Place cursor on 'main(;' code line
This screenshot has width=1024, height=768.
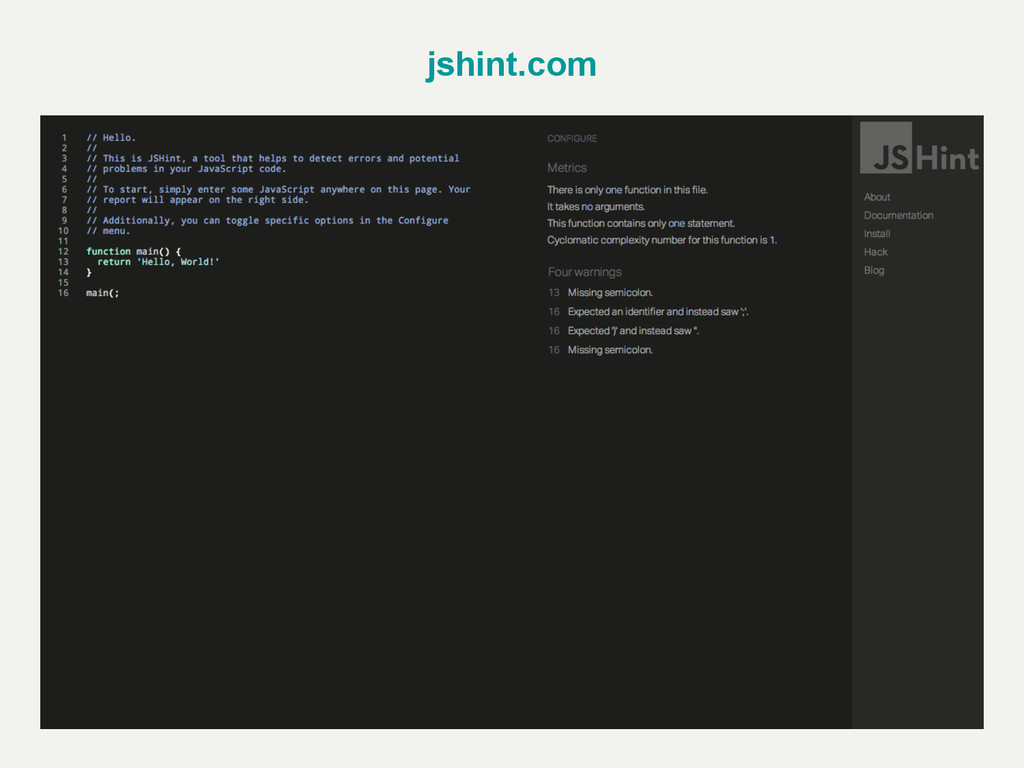[x=103, y=293]
